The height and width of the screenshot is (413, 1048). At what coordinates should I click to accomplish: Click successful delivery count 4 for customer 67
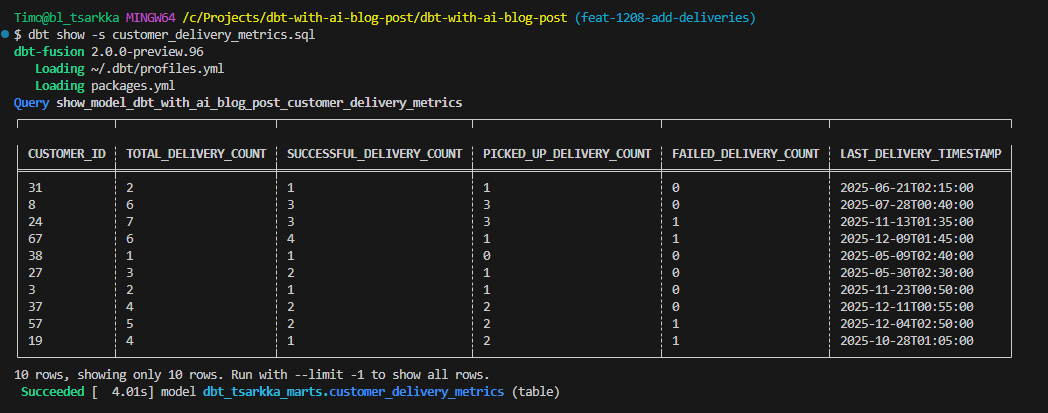[x=291, y=239]
